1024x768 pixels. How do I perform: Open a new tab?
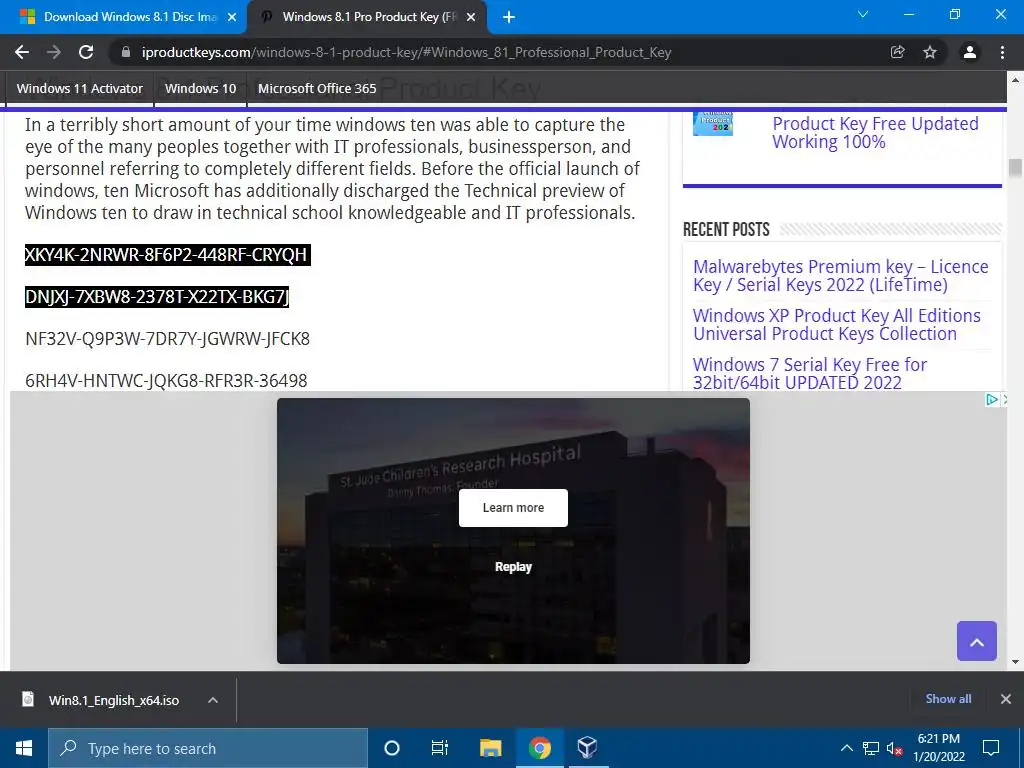(x=509, y=17)
